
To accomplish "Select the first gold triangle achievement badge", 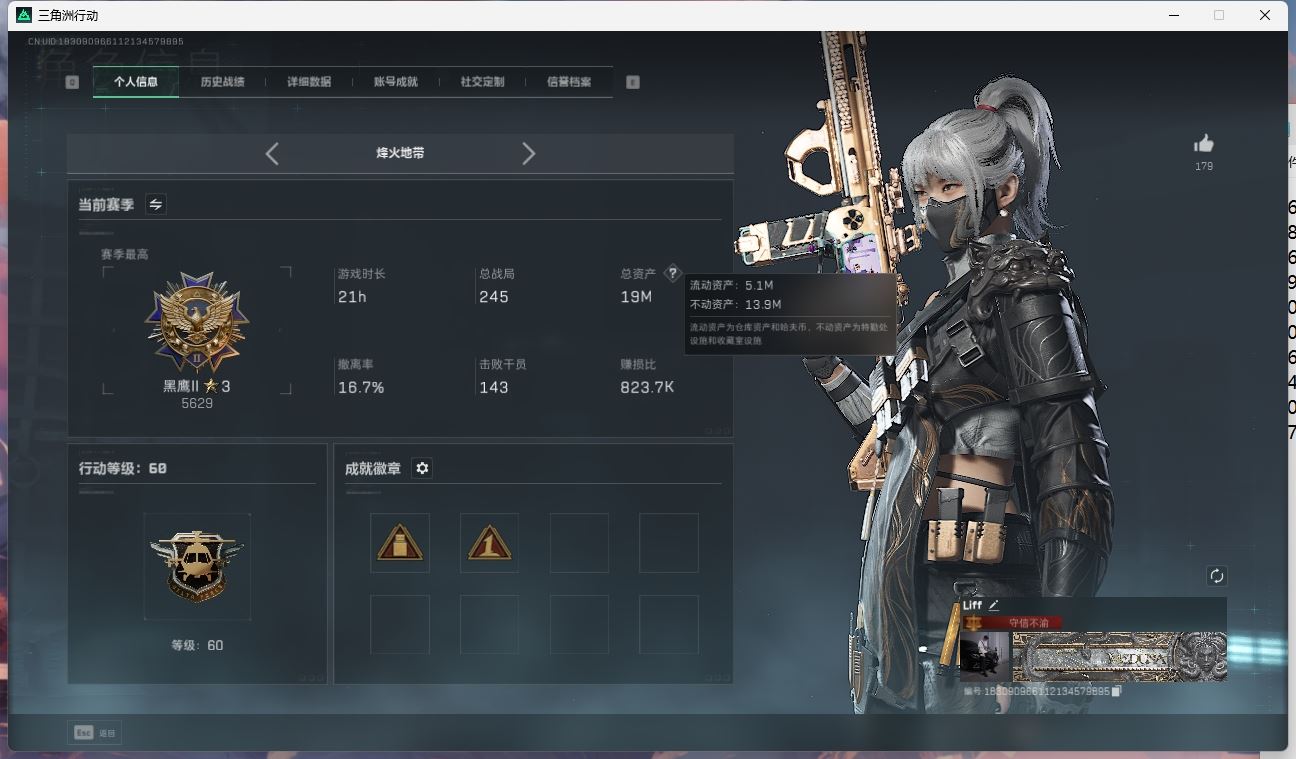I will (x=400, y=543).
